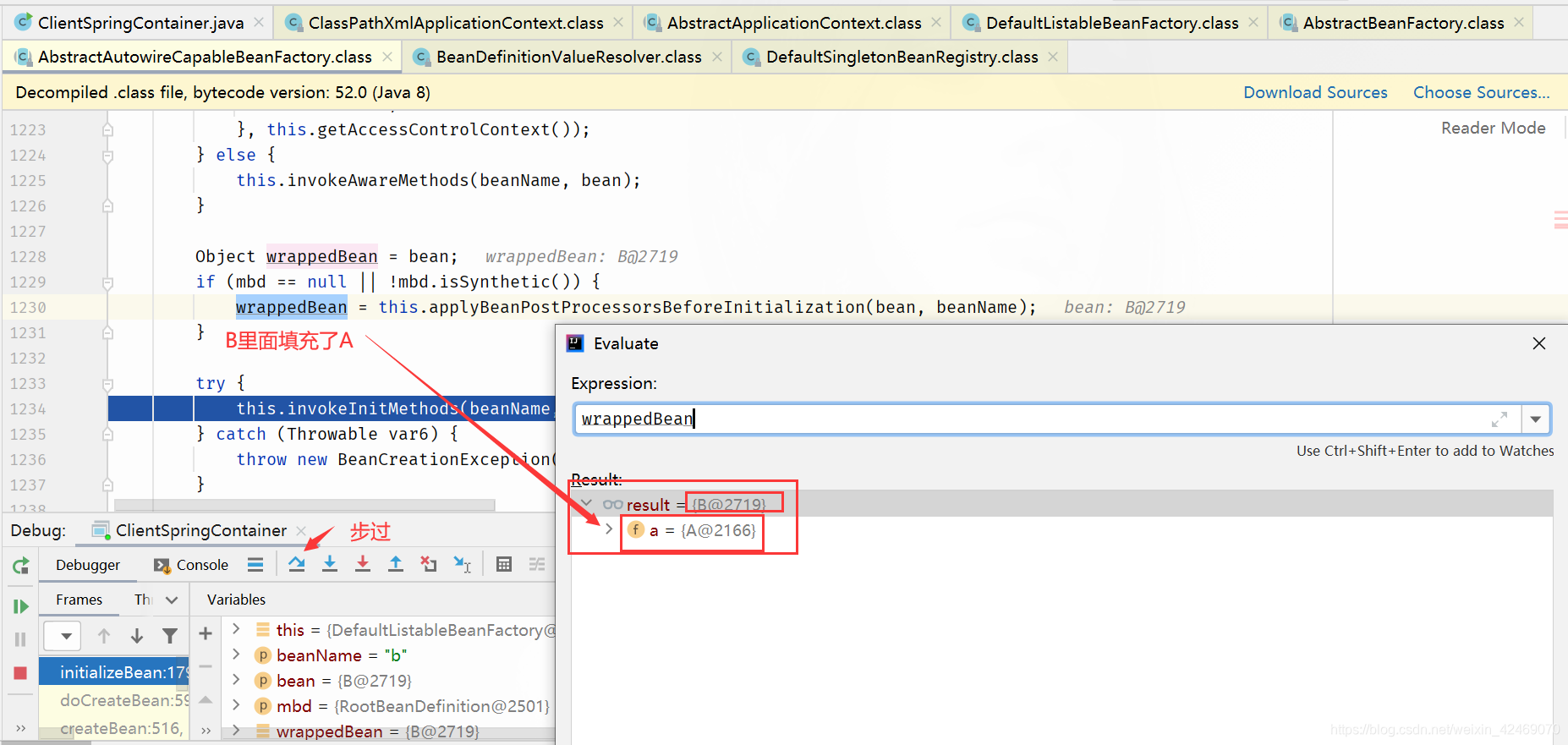Close the BeanDefinitionValueResolver.class tab
The height and width of the screenshot is (745, 1568).
pyautogui.click(x=717, y=57)
